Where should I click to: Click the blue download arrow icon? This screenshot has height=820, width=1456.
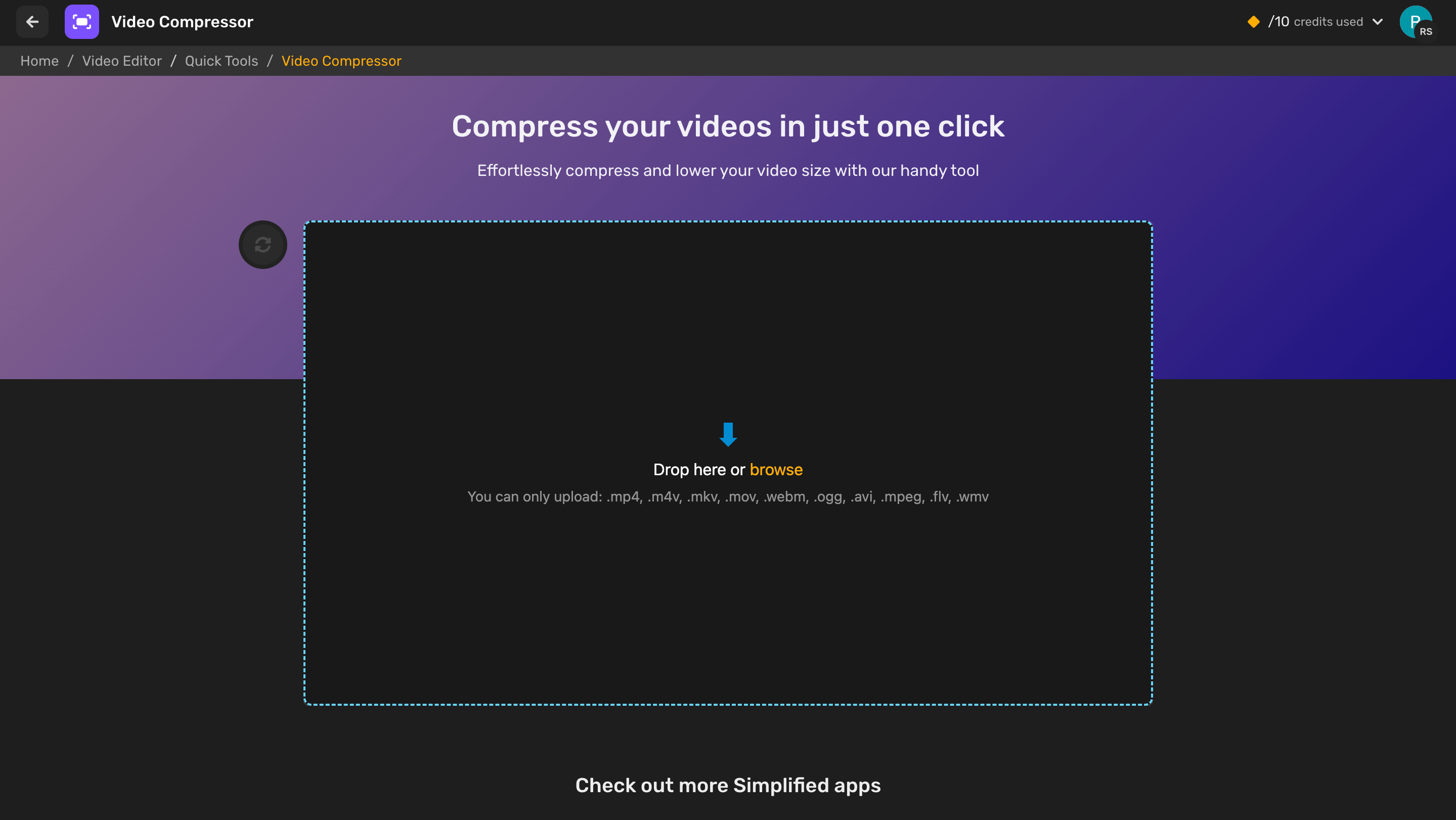pos(728,434)
